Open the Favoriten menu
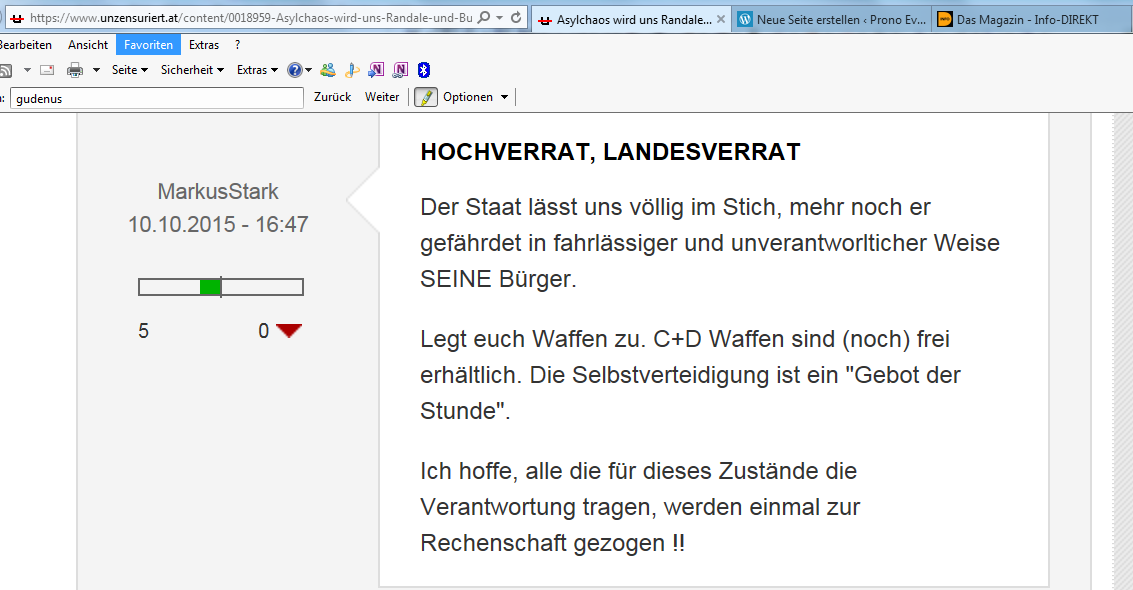Viewport: 1133px width, 590px height. 148,45
